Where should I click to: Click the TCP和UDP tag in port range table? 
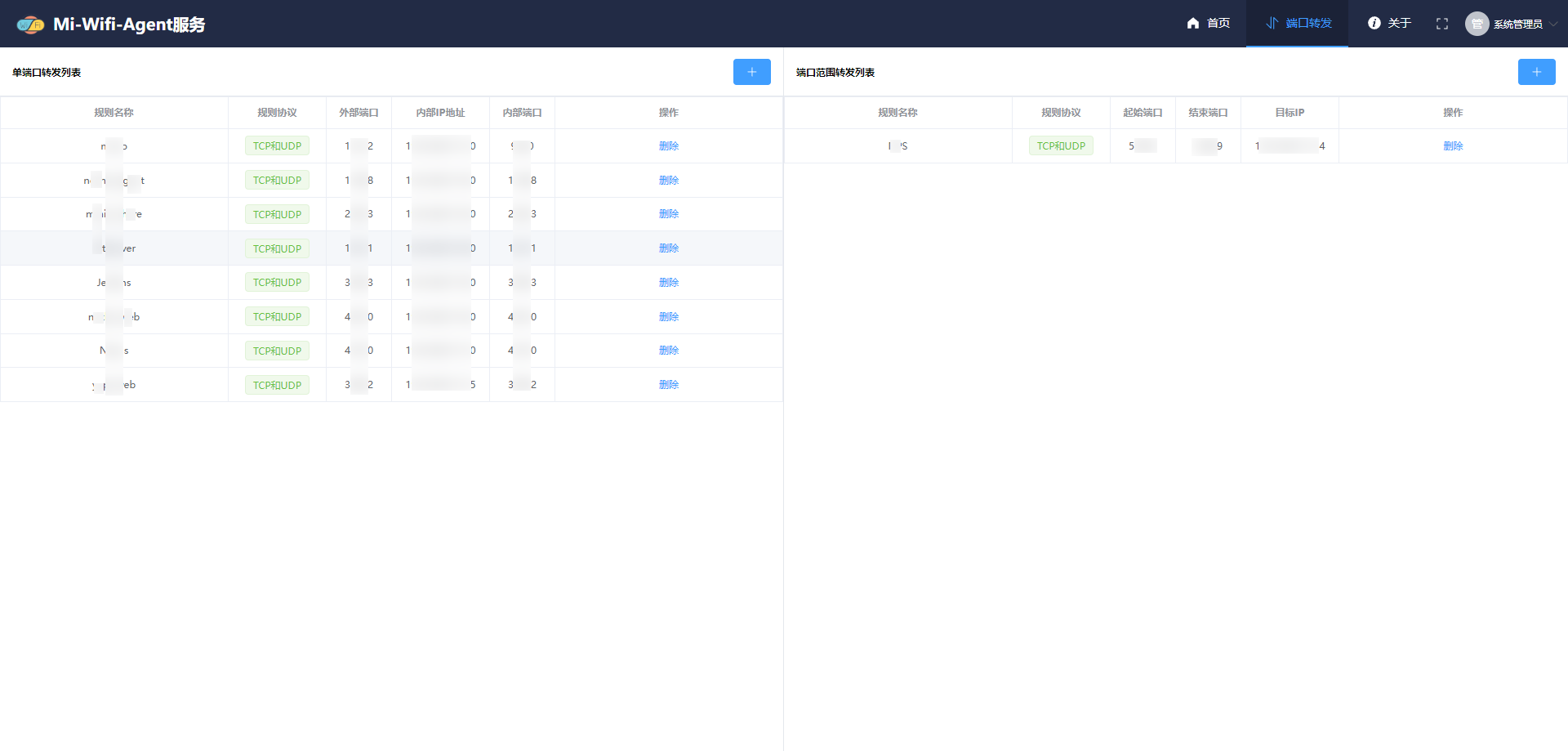(x=1061, y=146)
